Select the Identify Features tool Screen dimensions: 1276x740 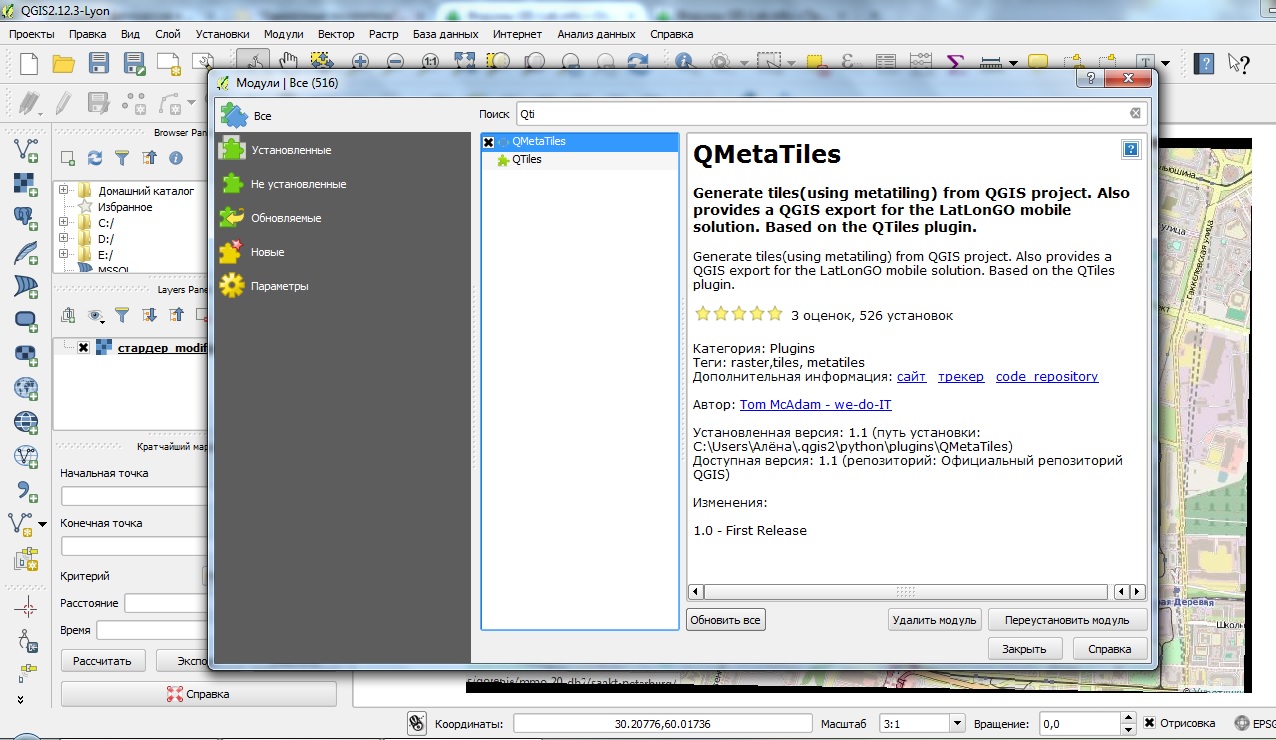pos(685,63)
